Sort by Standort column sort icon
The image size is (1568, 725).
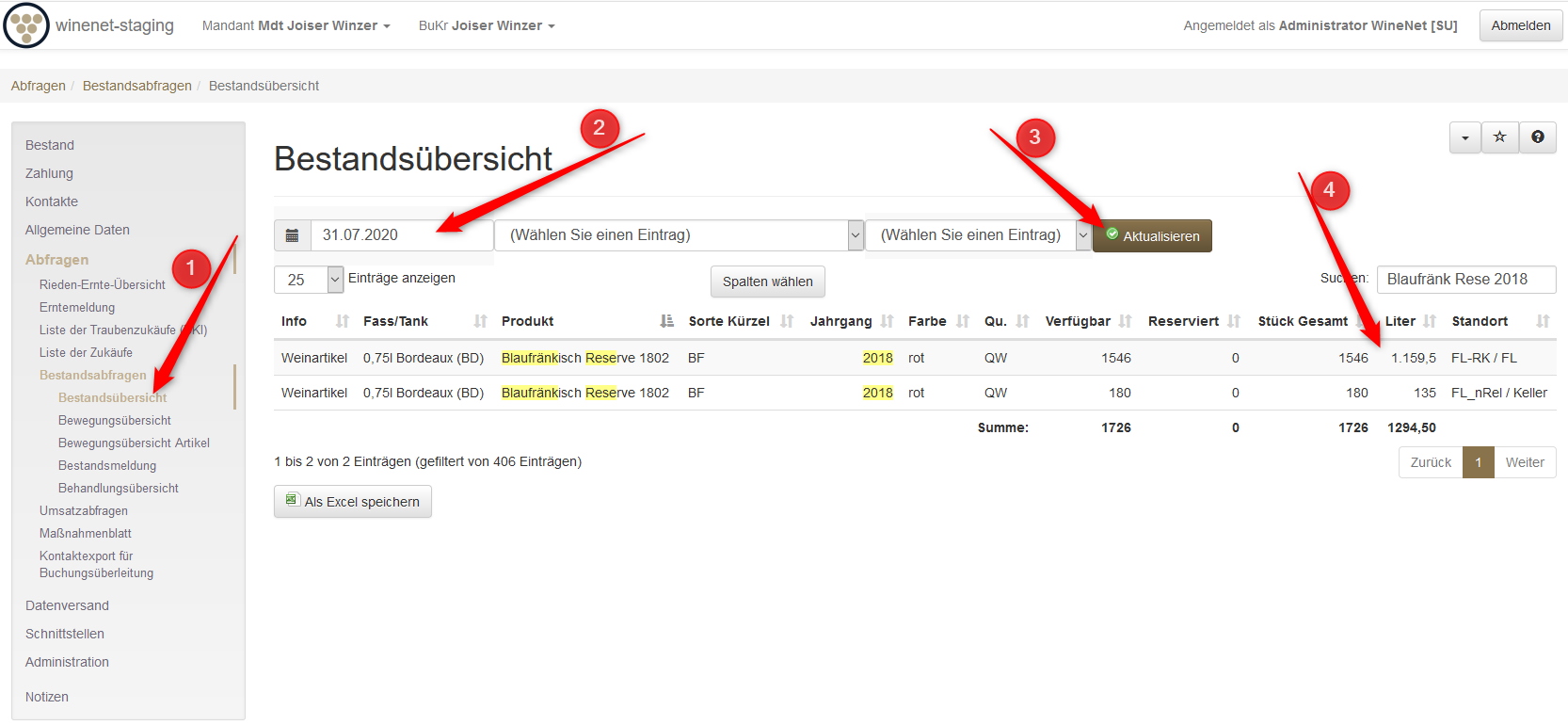(1542, 322)
